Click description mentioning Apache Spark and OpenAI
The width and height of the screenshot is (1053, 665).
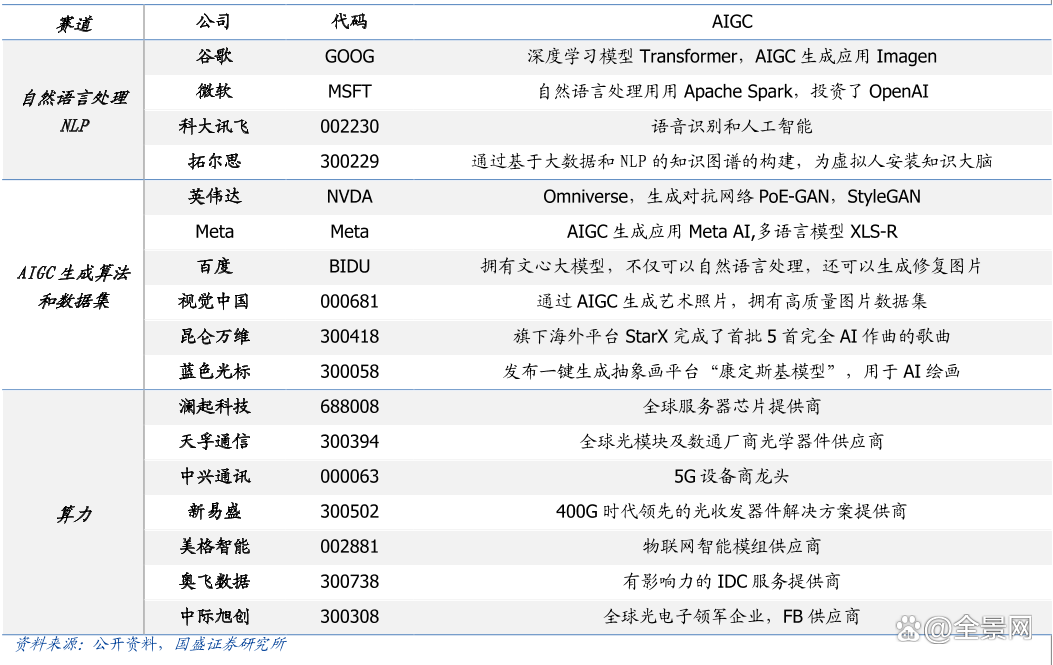[x=733, y=91]
